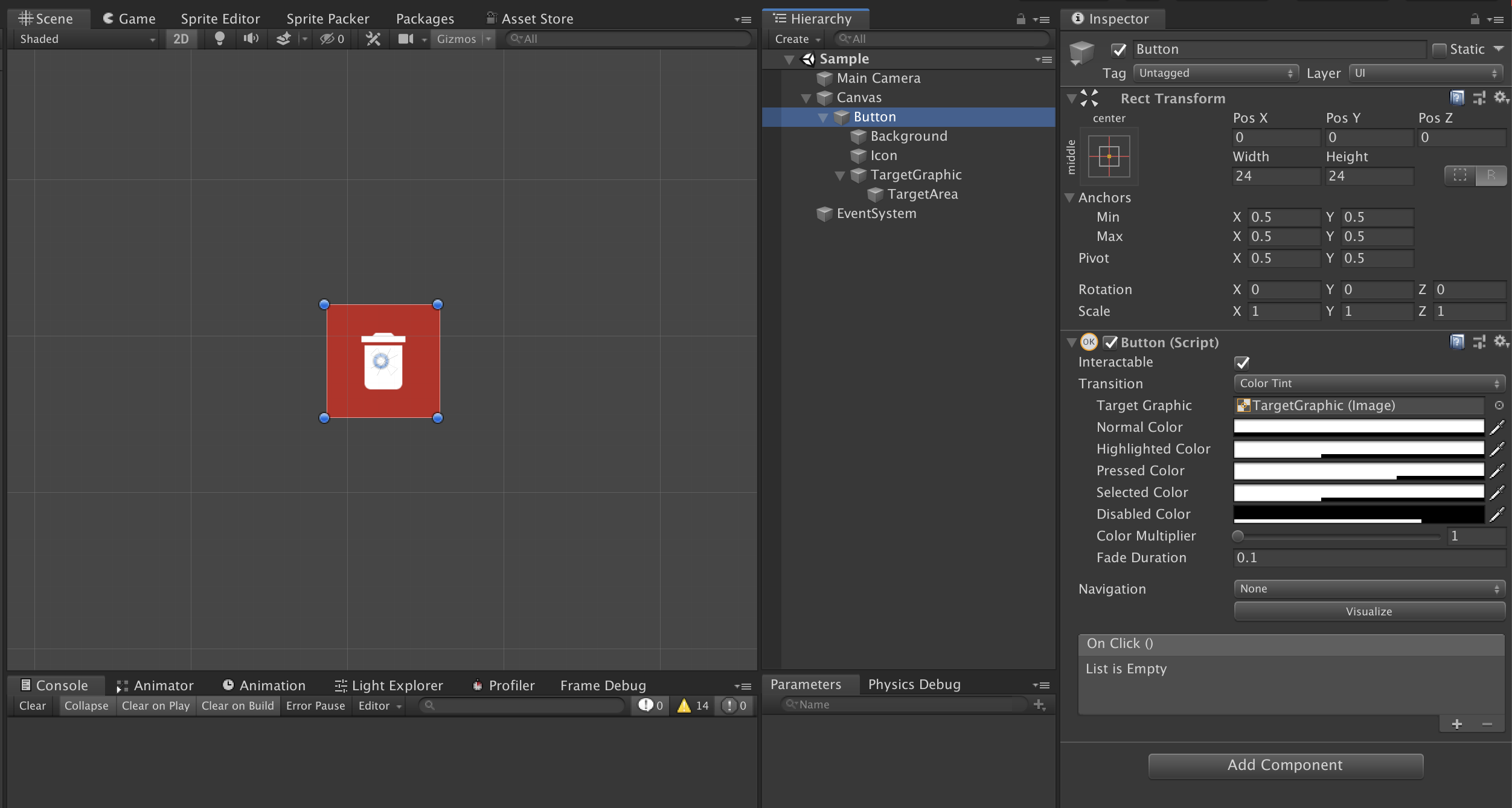1512x808 pixels.
Task: Click Target Graphic object picker circle
Action: (1499, 405)
